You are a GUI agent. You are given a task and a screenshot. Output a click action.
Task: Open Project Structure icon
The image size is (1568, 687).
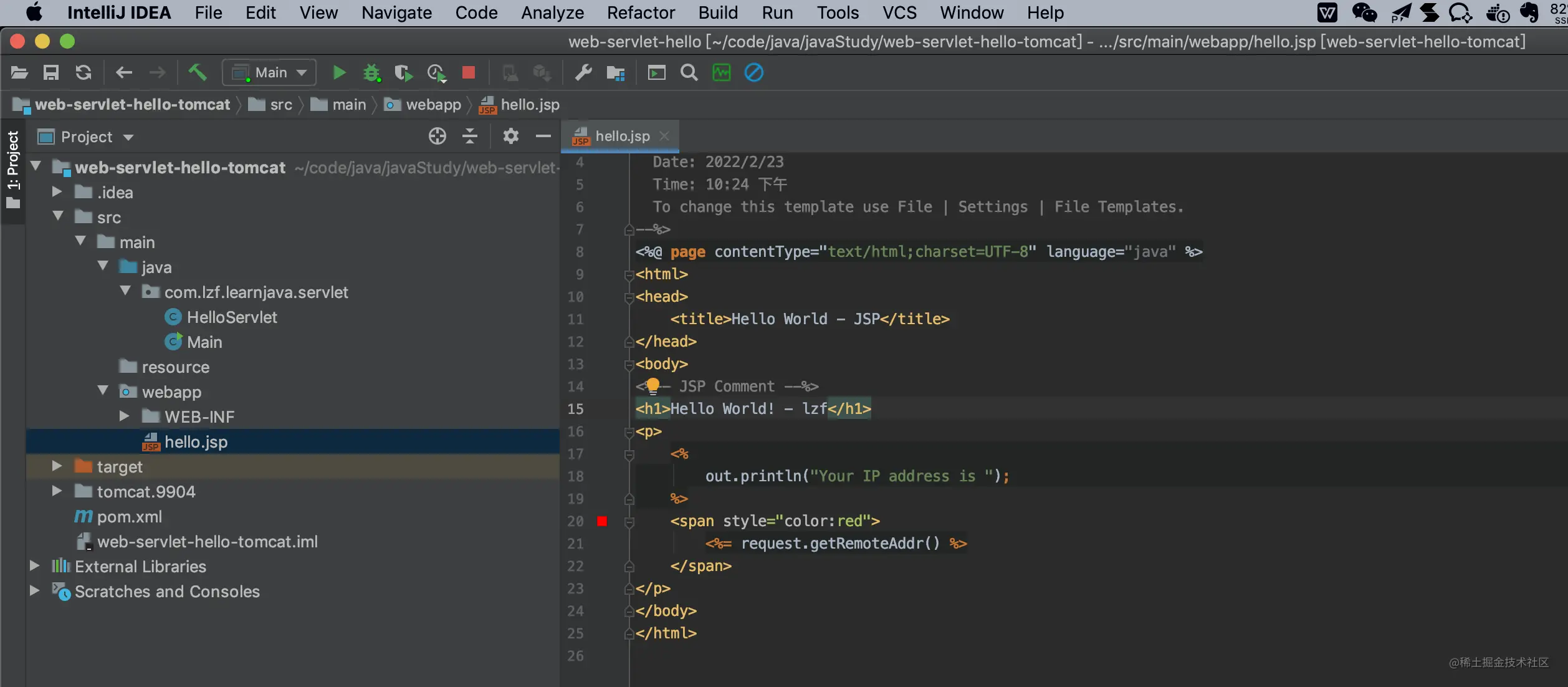point(616,73)
